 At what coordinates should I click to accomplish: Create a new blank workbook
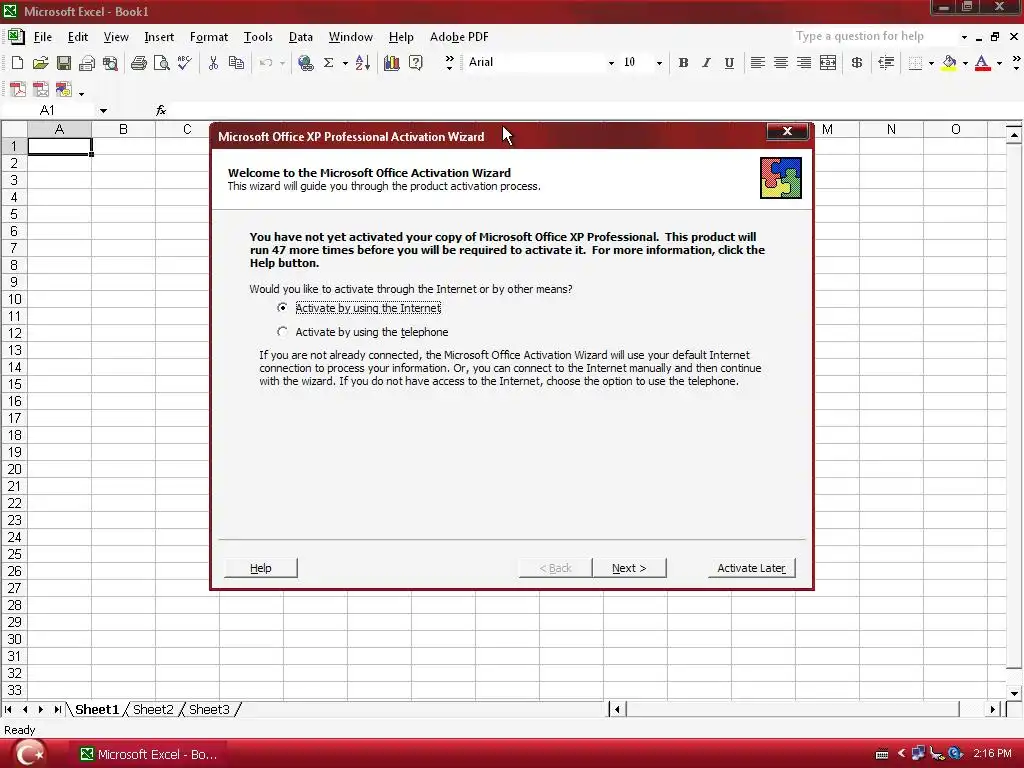[18, 63]
